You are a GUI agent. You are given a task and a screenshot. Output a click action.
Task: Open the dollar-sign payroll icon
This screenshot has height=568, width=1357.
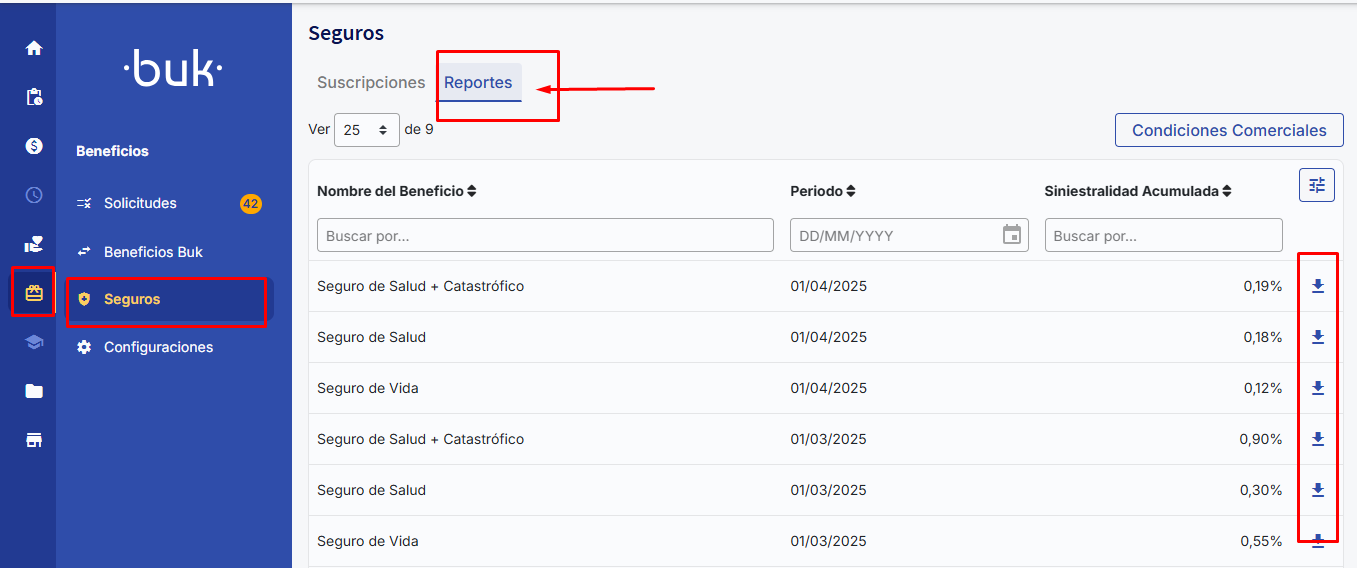(x=34, y=146)
